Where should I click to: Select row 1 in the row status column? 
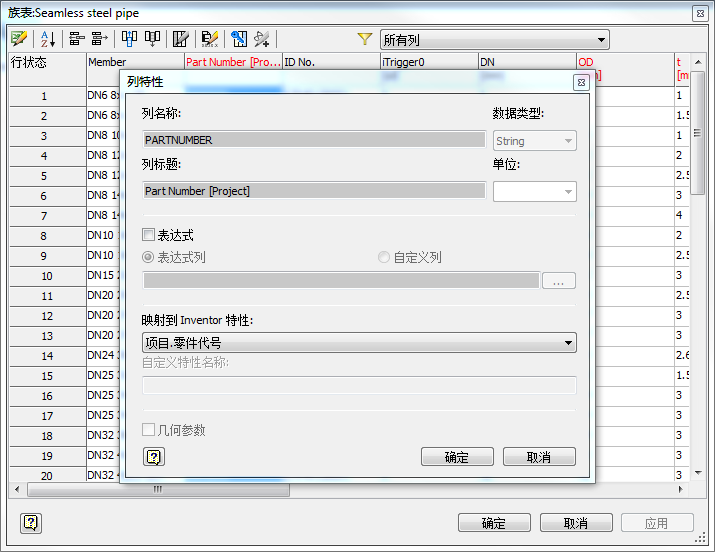coord(48,96)
